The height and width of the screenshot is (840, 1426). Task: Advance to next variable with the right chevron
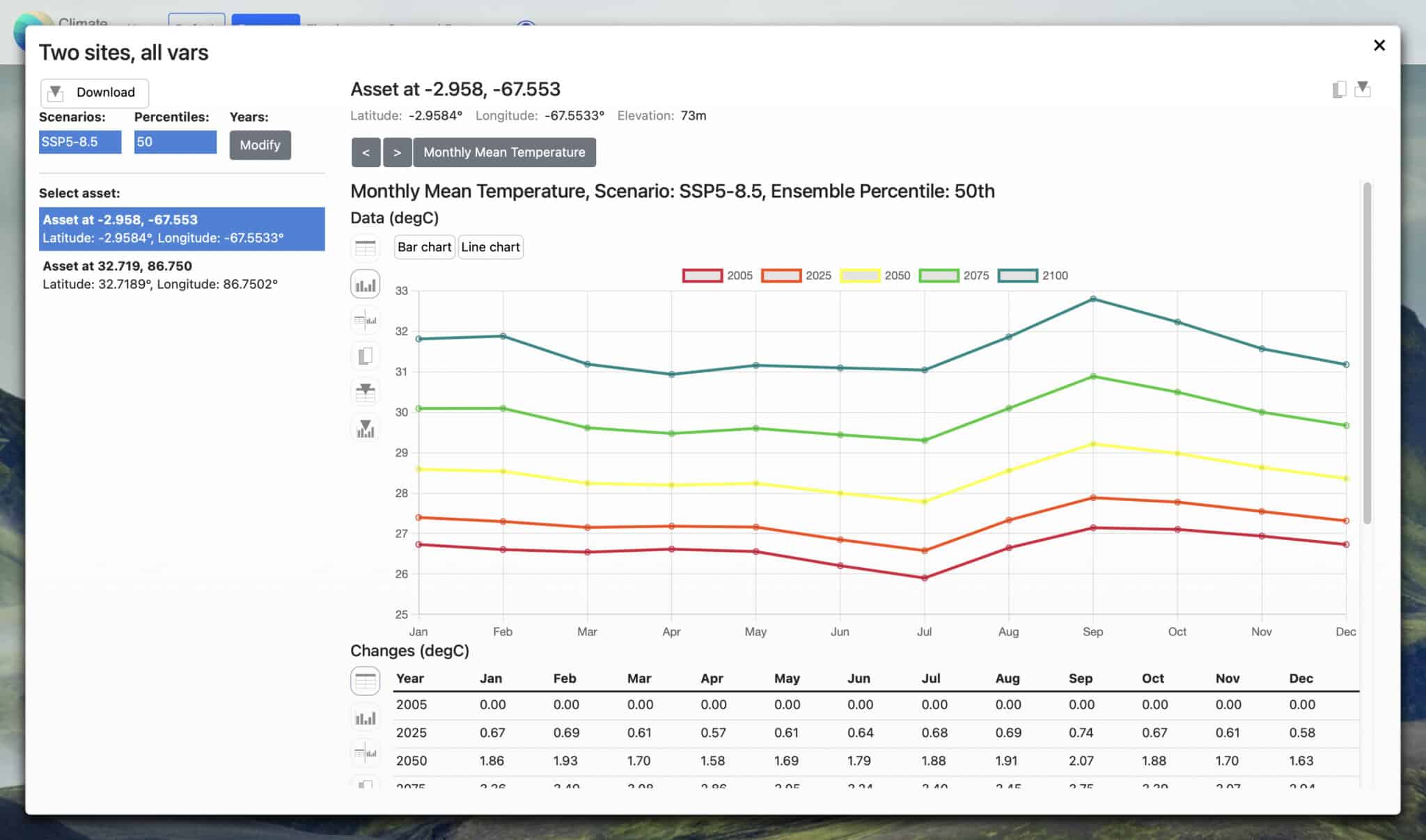pyautogui.click(x=398, y=152)
